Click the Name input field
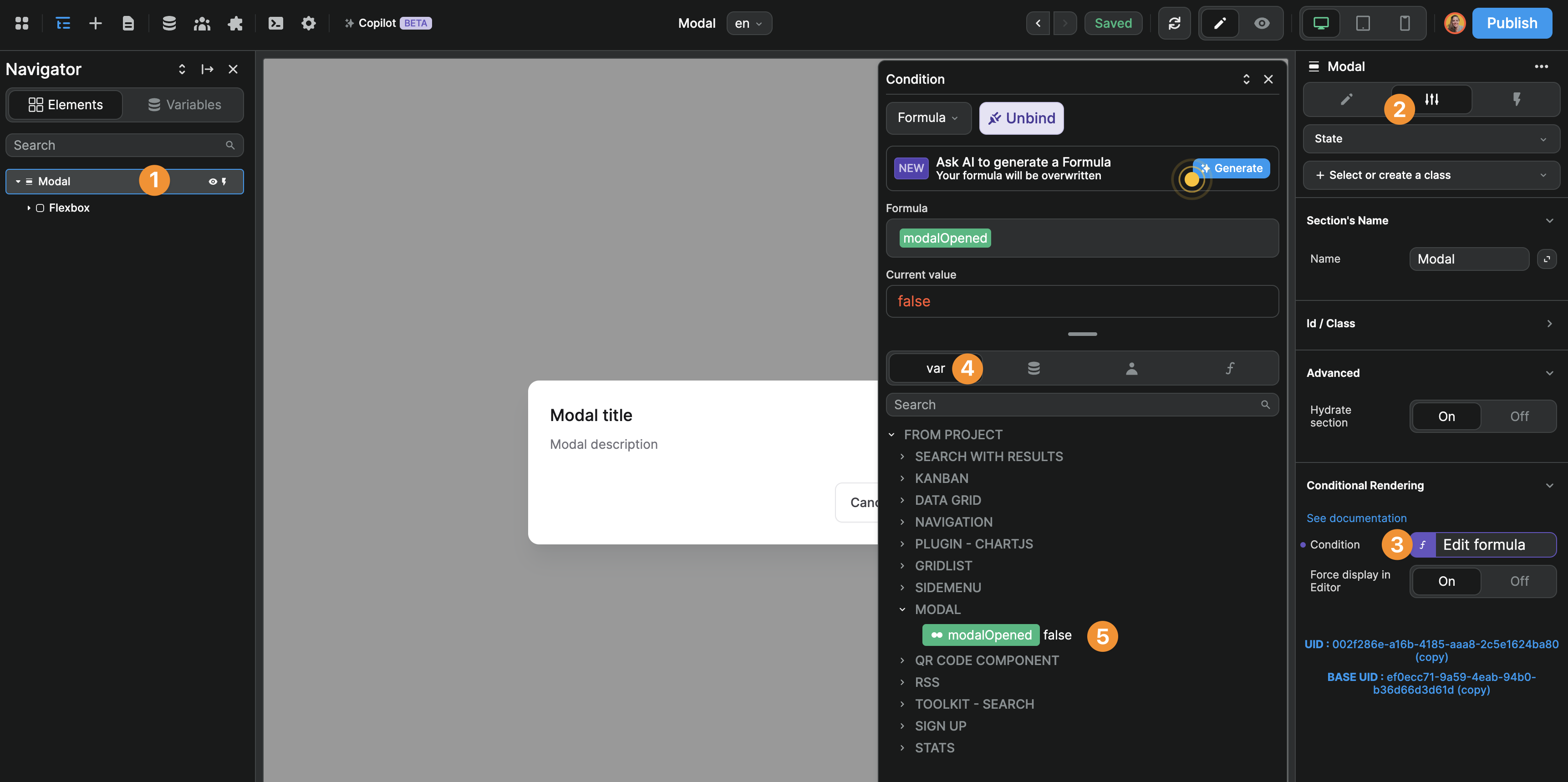Image resolution: width=1568 pixels, height=782 pixels. (1468, 259)
